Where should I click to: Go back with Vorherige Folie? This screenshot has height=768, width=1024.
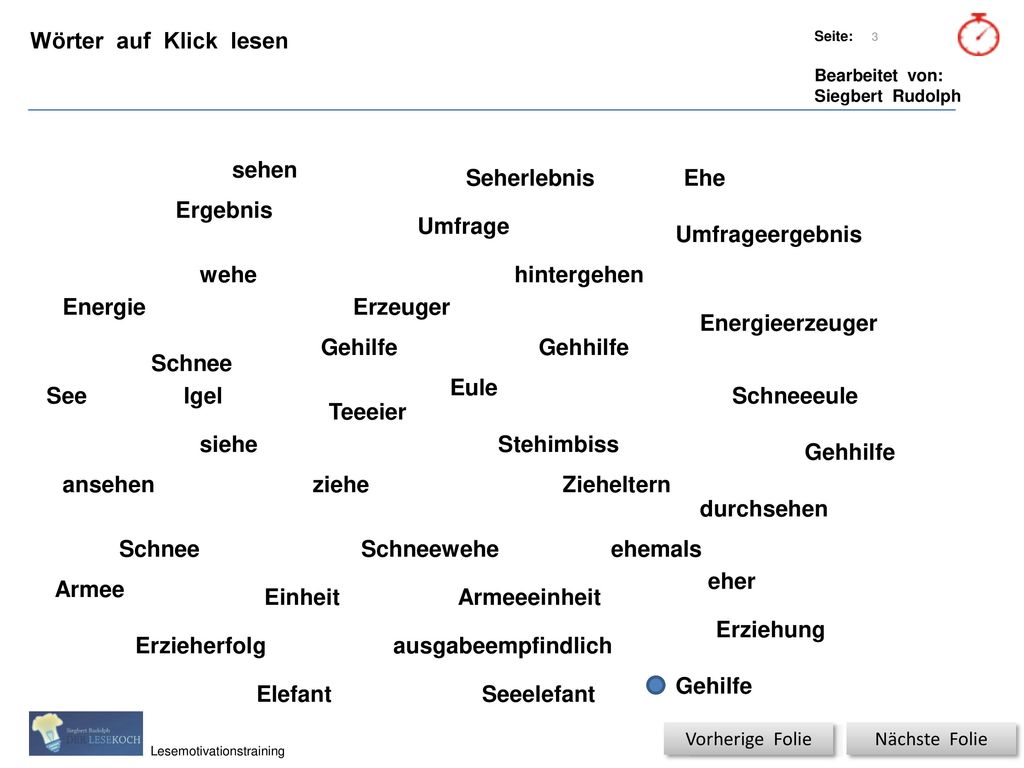(748, 739)
